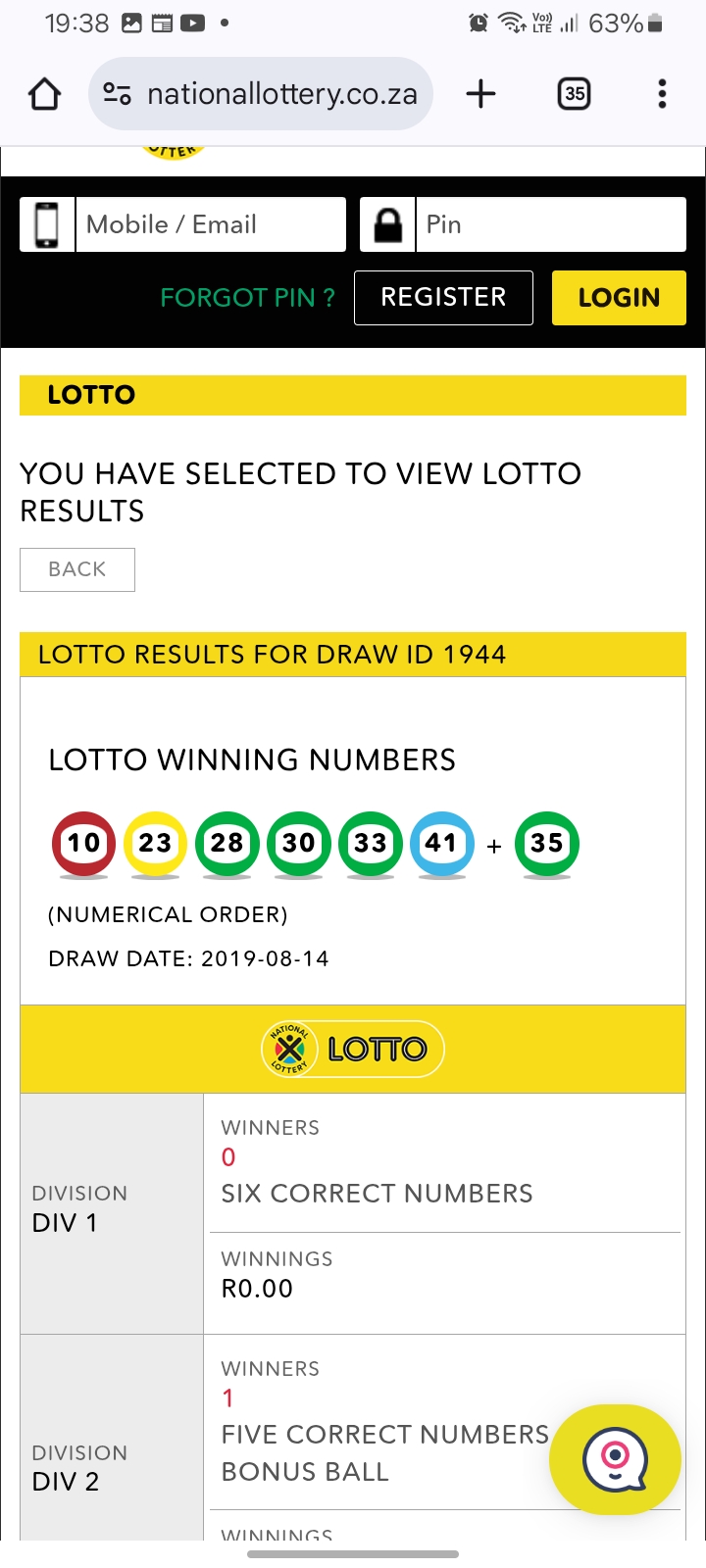Image resolution: width=706 pixels, height=1568 pixels.
Task: Open the browser three-dot overflow menu
Action: point(663,94)
